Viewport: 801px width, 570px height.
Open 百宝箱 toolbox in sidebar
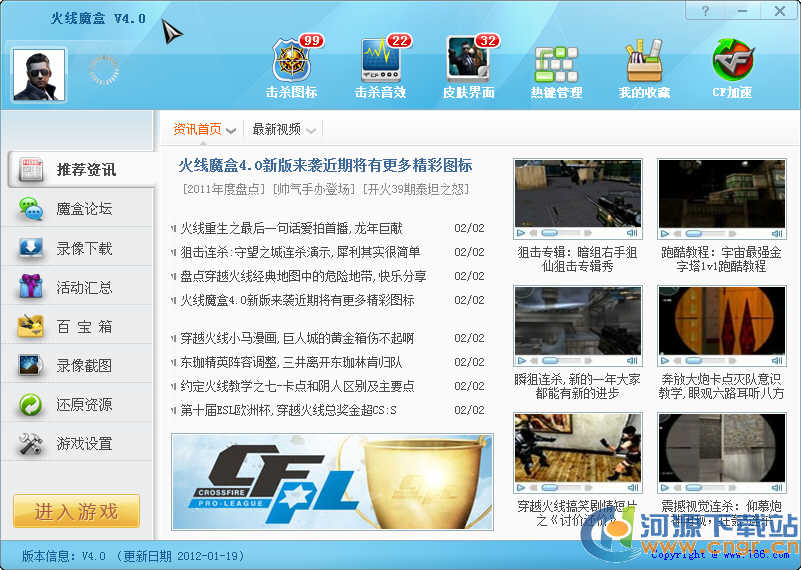78,326
